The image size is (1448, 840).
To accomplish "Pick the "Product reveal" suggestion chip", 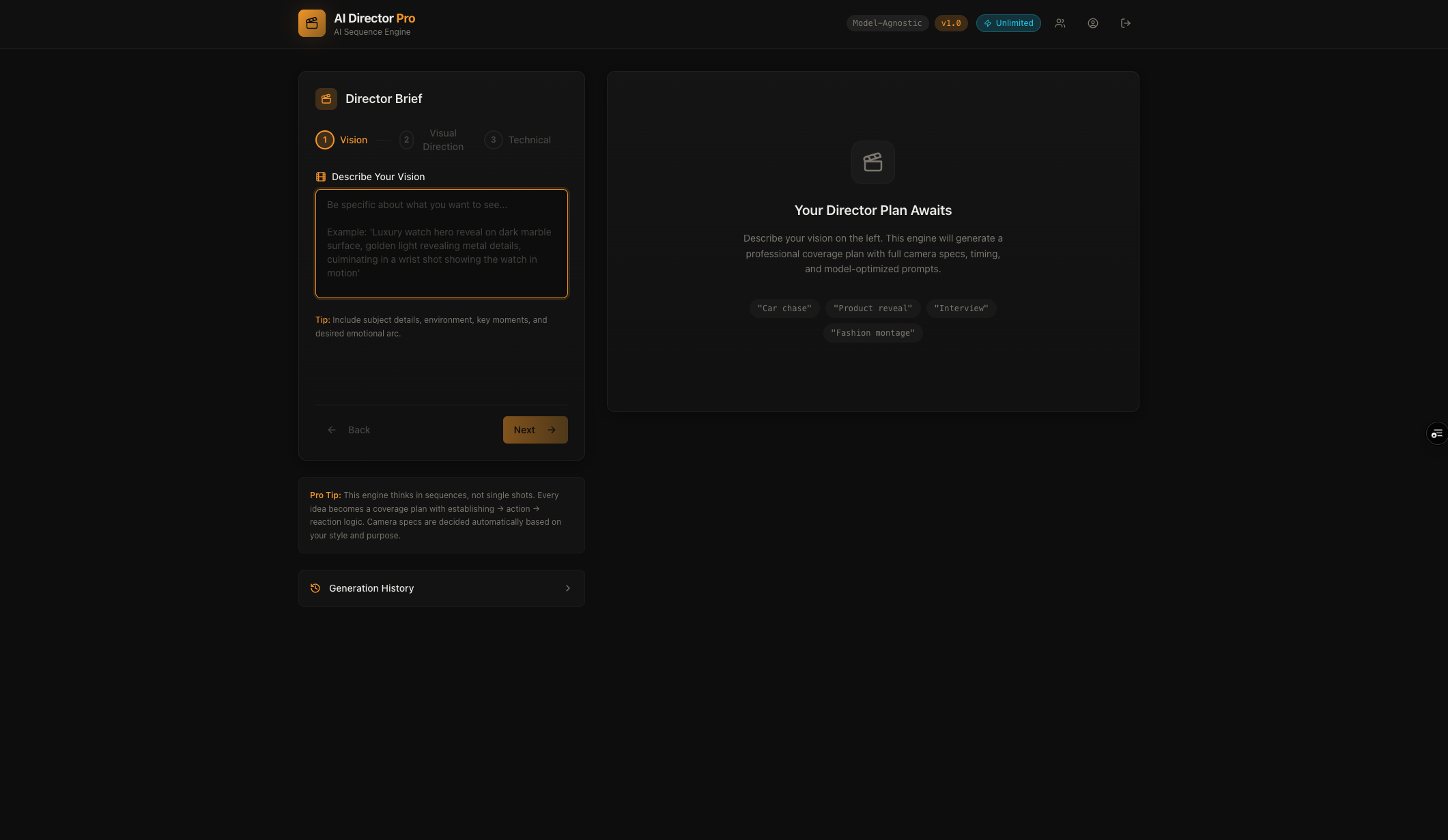I will click(x=872, y=308).
